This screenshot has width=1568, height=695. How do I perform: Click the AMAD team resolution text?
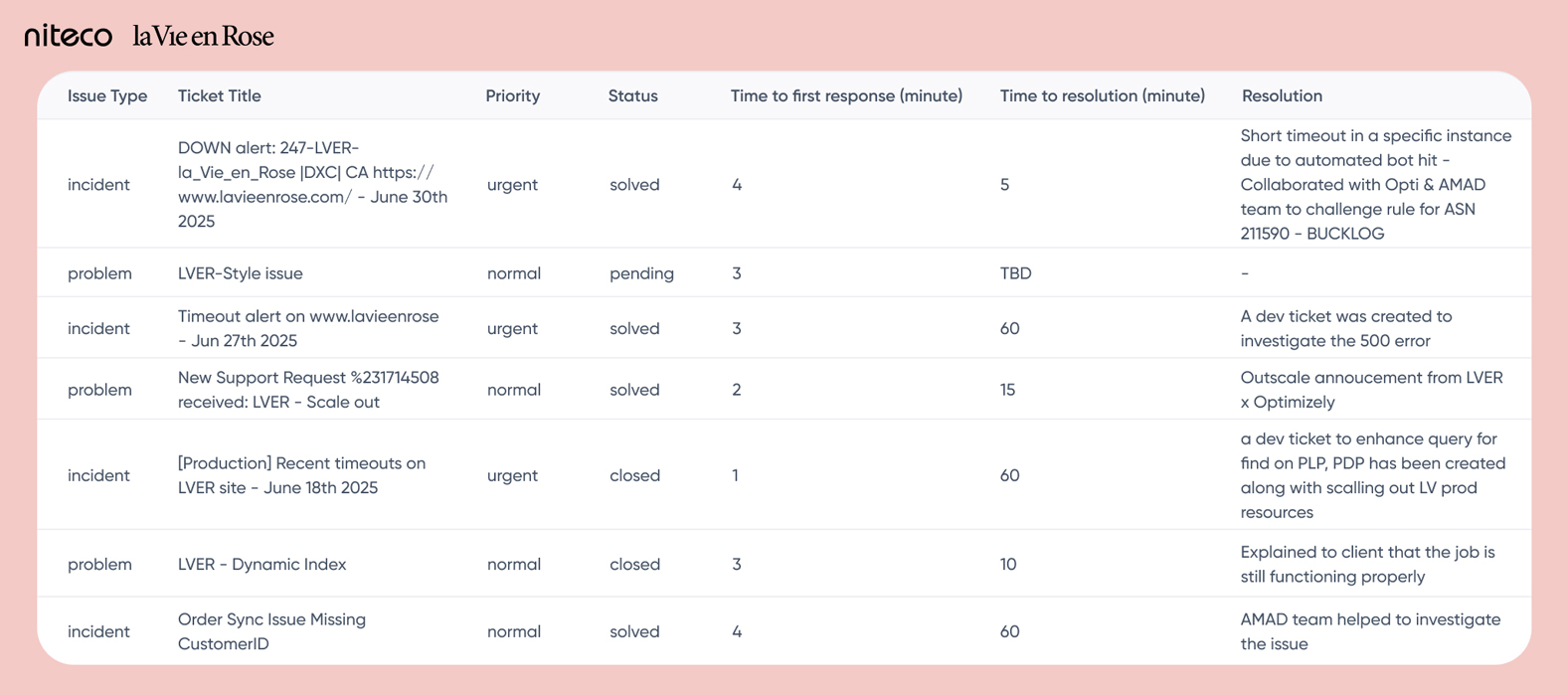1370,631
